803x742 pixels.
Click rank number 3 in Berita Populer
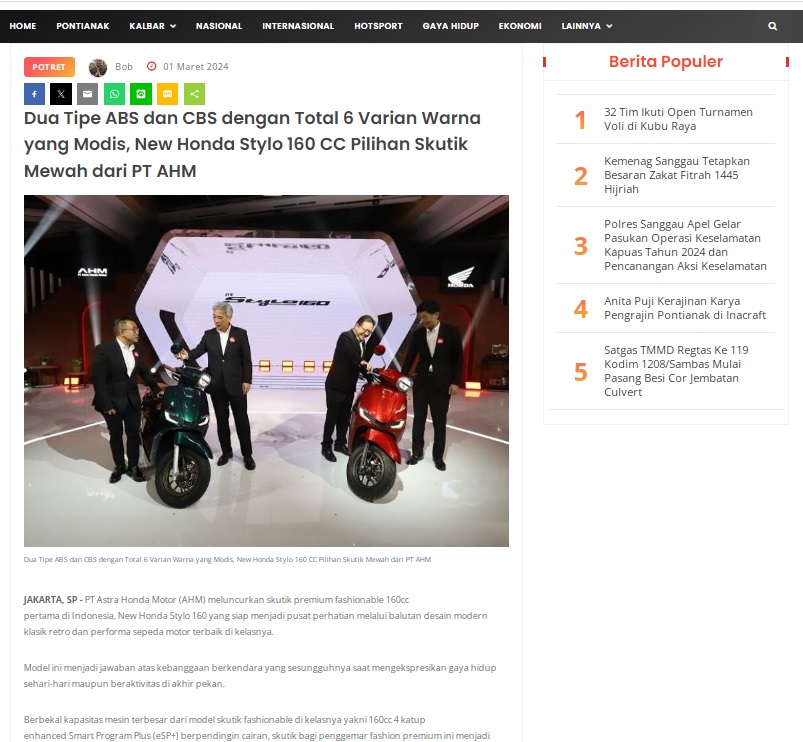(x=581, y=246)
